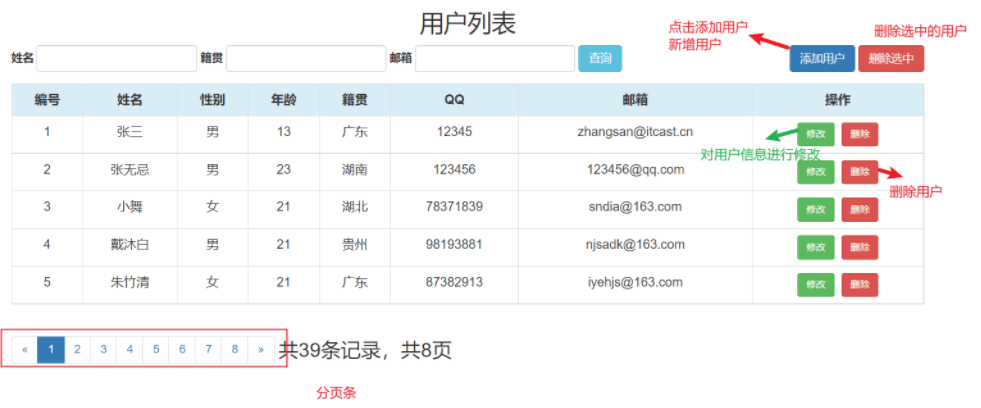
Task: Click the 查询 search button
Action: [x=600, y=58]
